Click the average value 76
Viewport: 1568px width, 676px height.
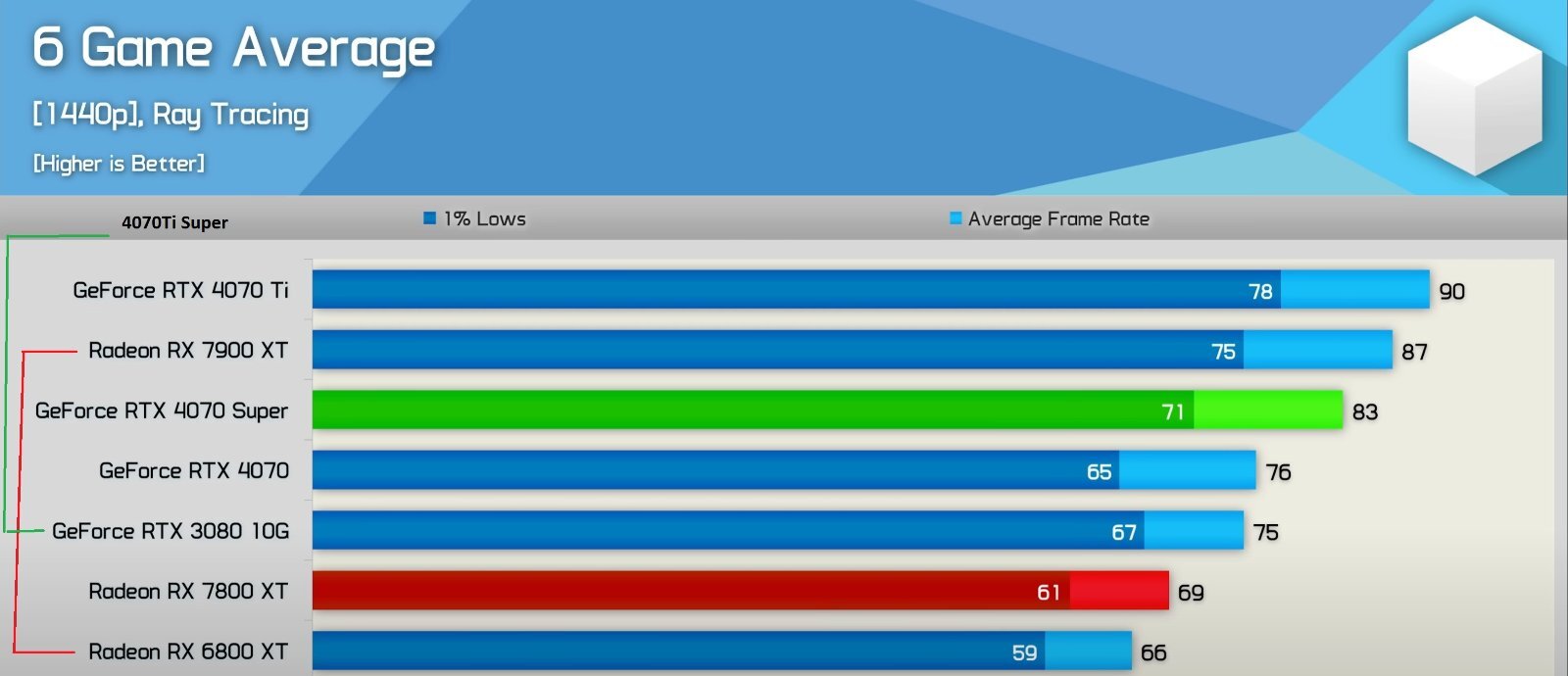click(x=1279, y=472)
